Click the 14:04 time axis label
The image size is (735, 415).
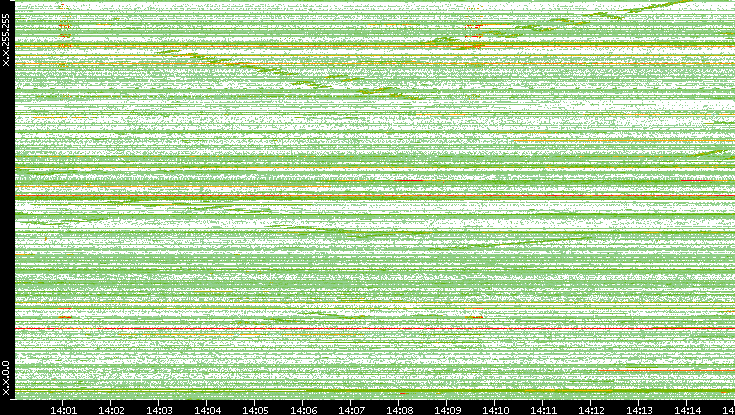pos(207,410)
